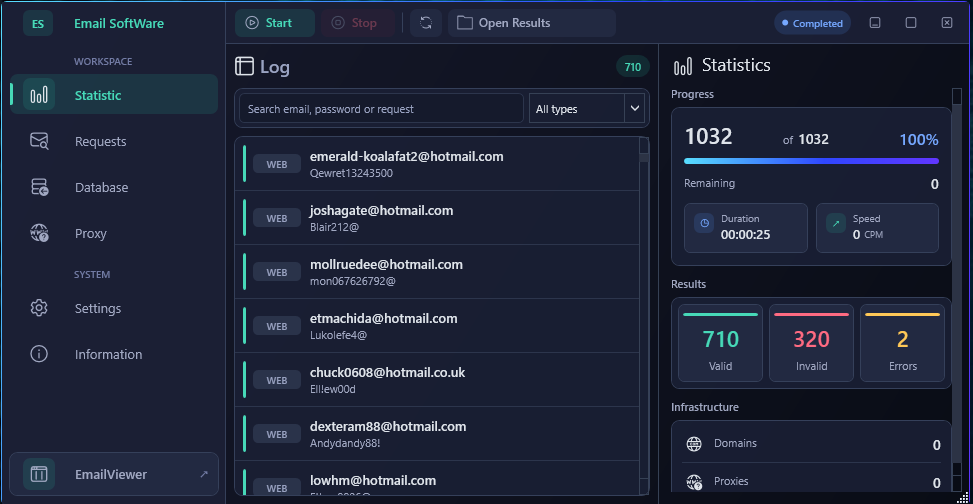Click the Database icon in sidebar
This screenshot has width=973, height=504.
click(x=39, y=187)
